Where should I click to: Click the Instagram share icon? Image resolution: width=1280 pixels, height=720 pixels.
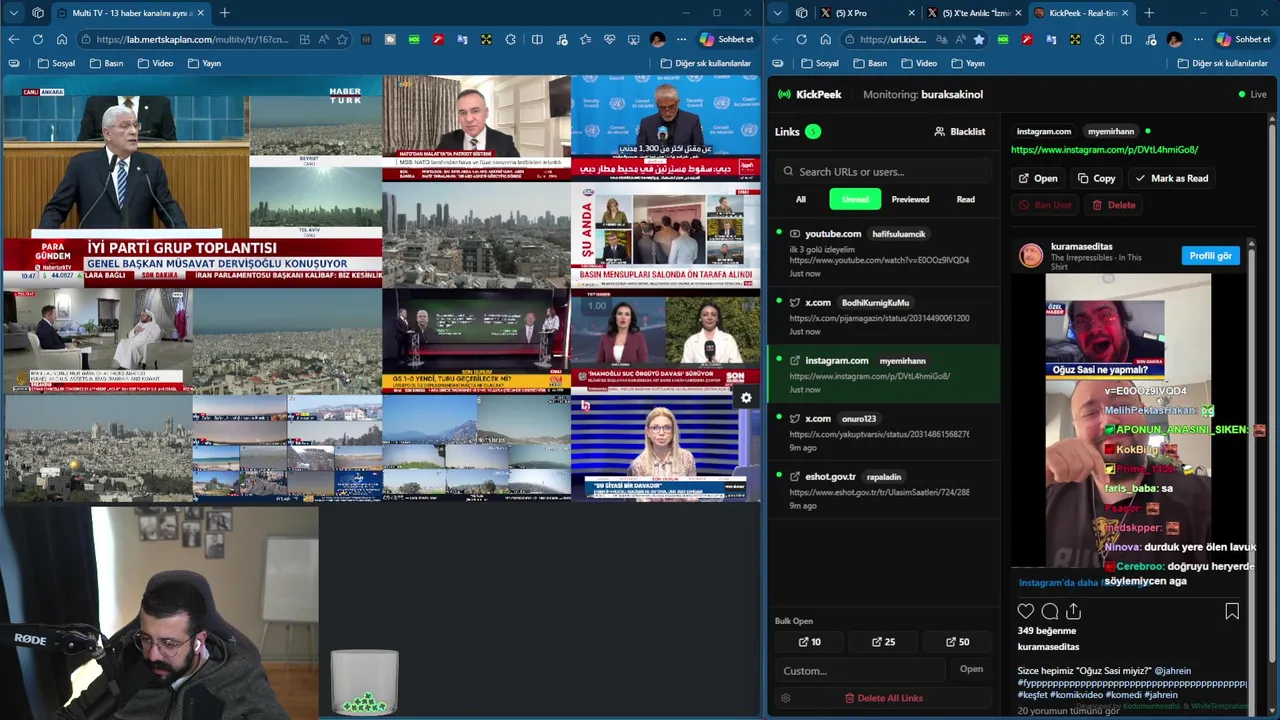(x=1073, y=611)
